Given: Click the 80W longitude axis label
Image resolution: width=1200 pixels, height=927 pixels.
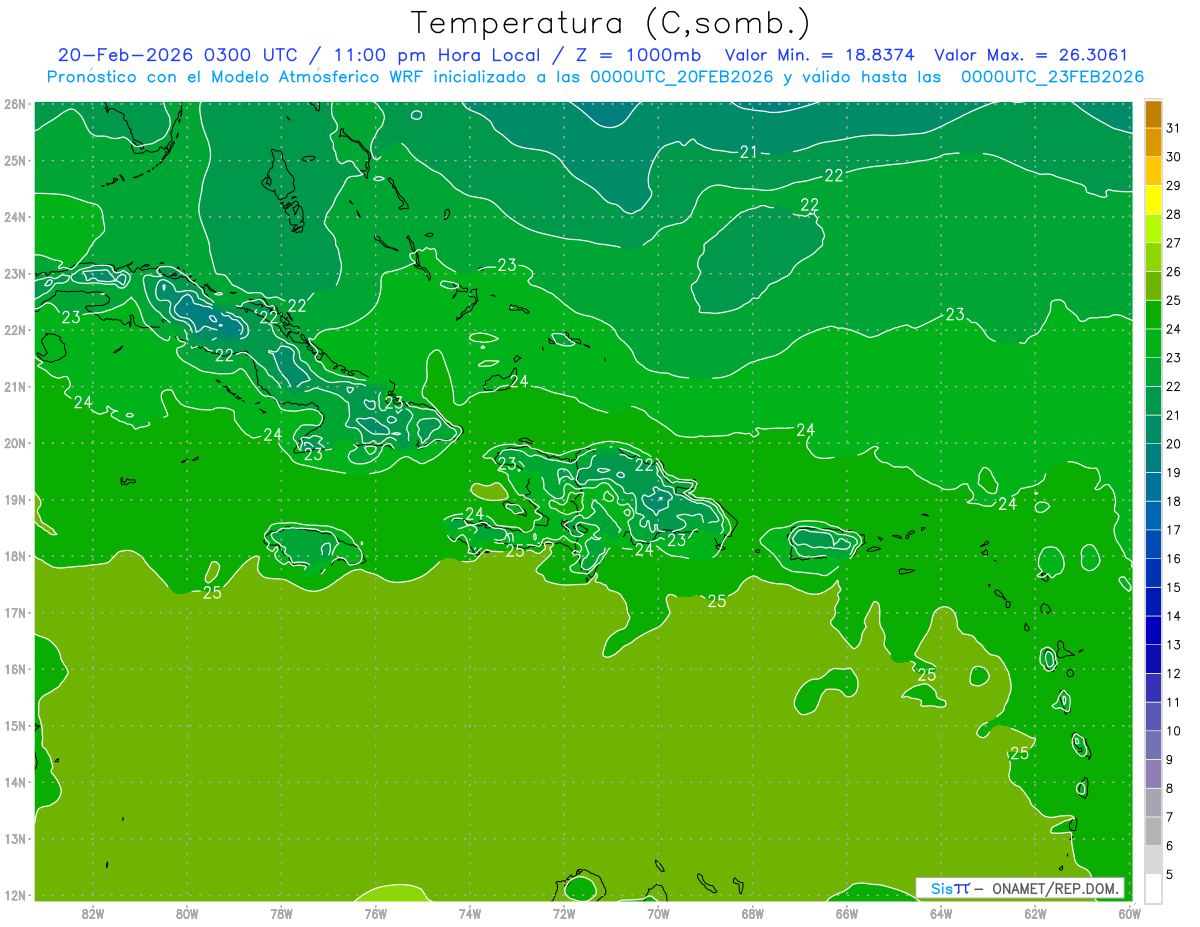Looking at the screenshot, I should (187, 913).
